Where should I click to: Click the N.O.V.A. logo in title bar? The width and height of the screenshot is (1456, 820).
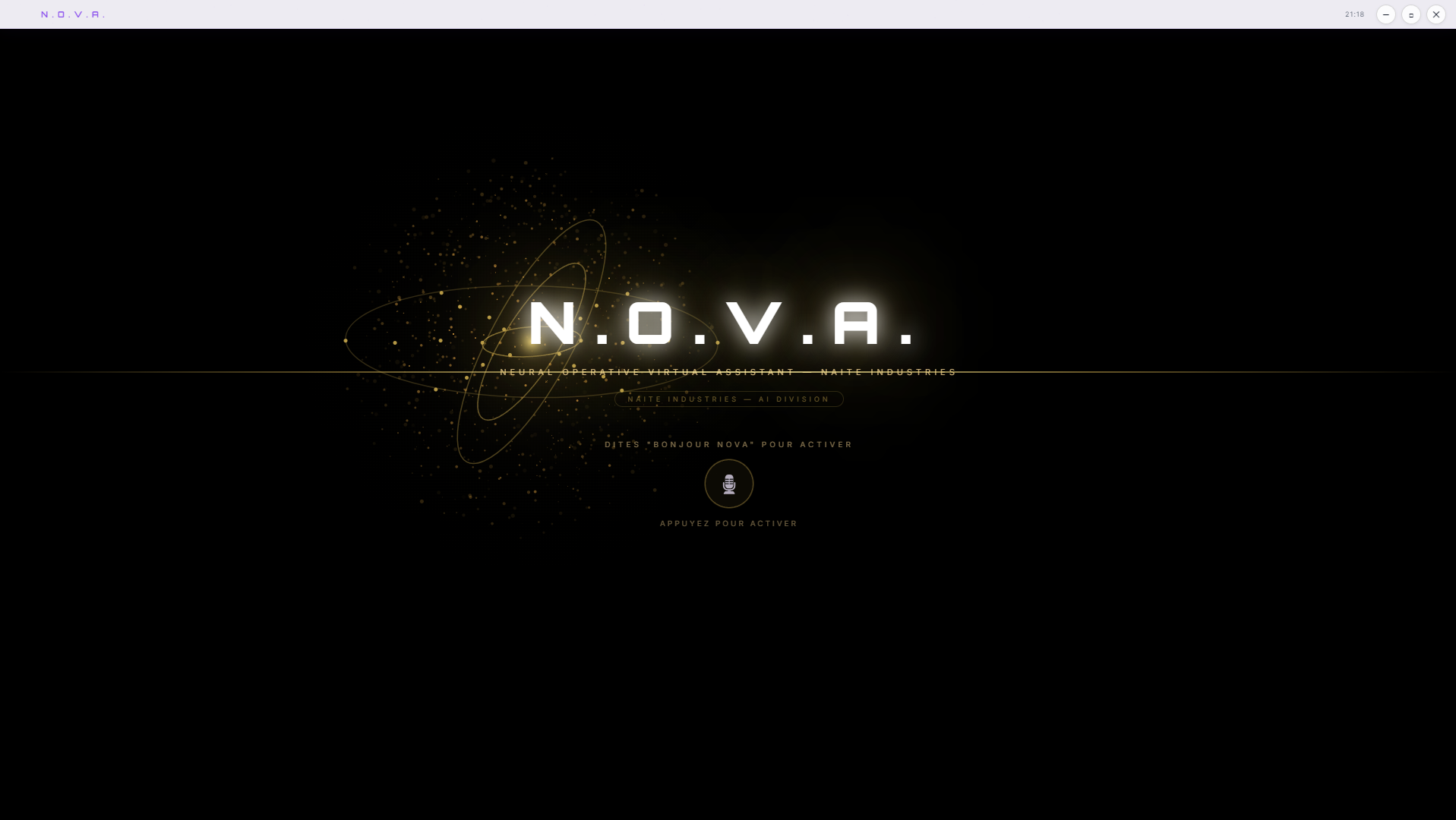tap(73, 14)
